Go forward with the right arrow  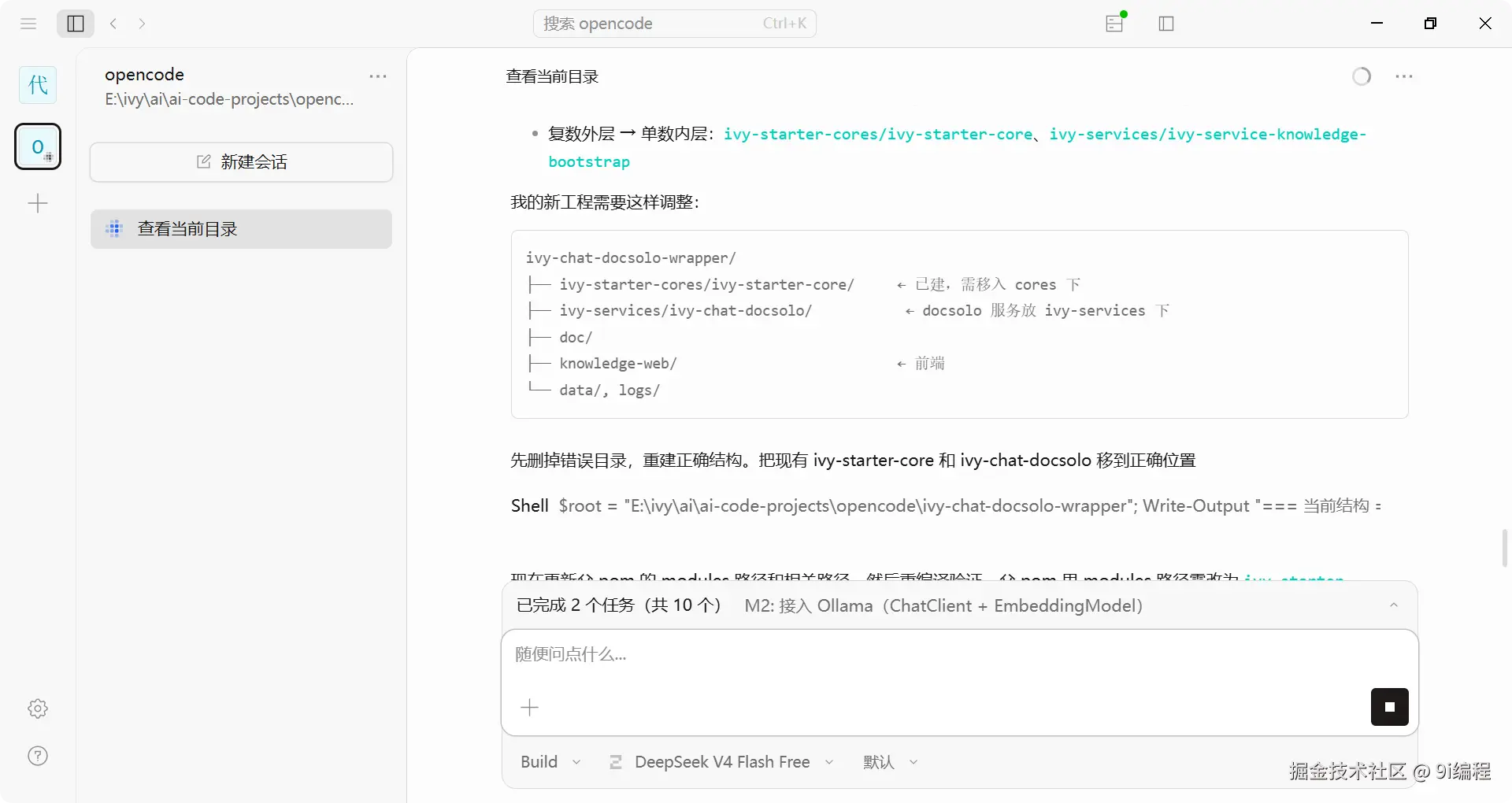[x=142, y=24]
